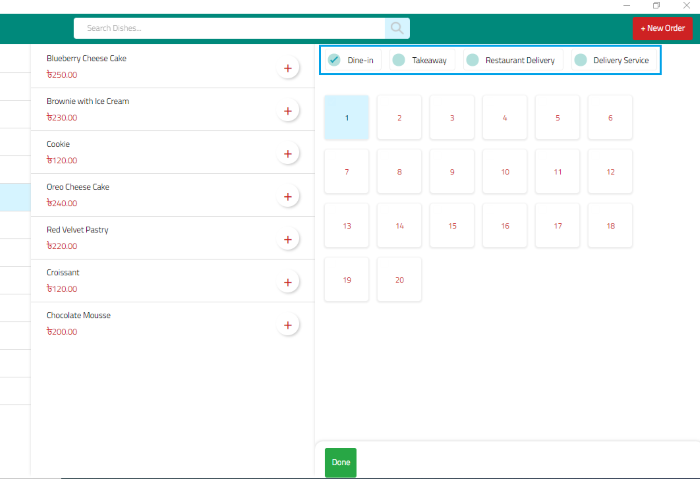Click the green Done button
Image resolution: width=700 pixels, height=479 pixels.
(x=340, y=462)
